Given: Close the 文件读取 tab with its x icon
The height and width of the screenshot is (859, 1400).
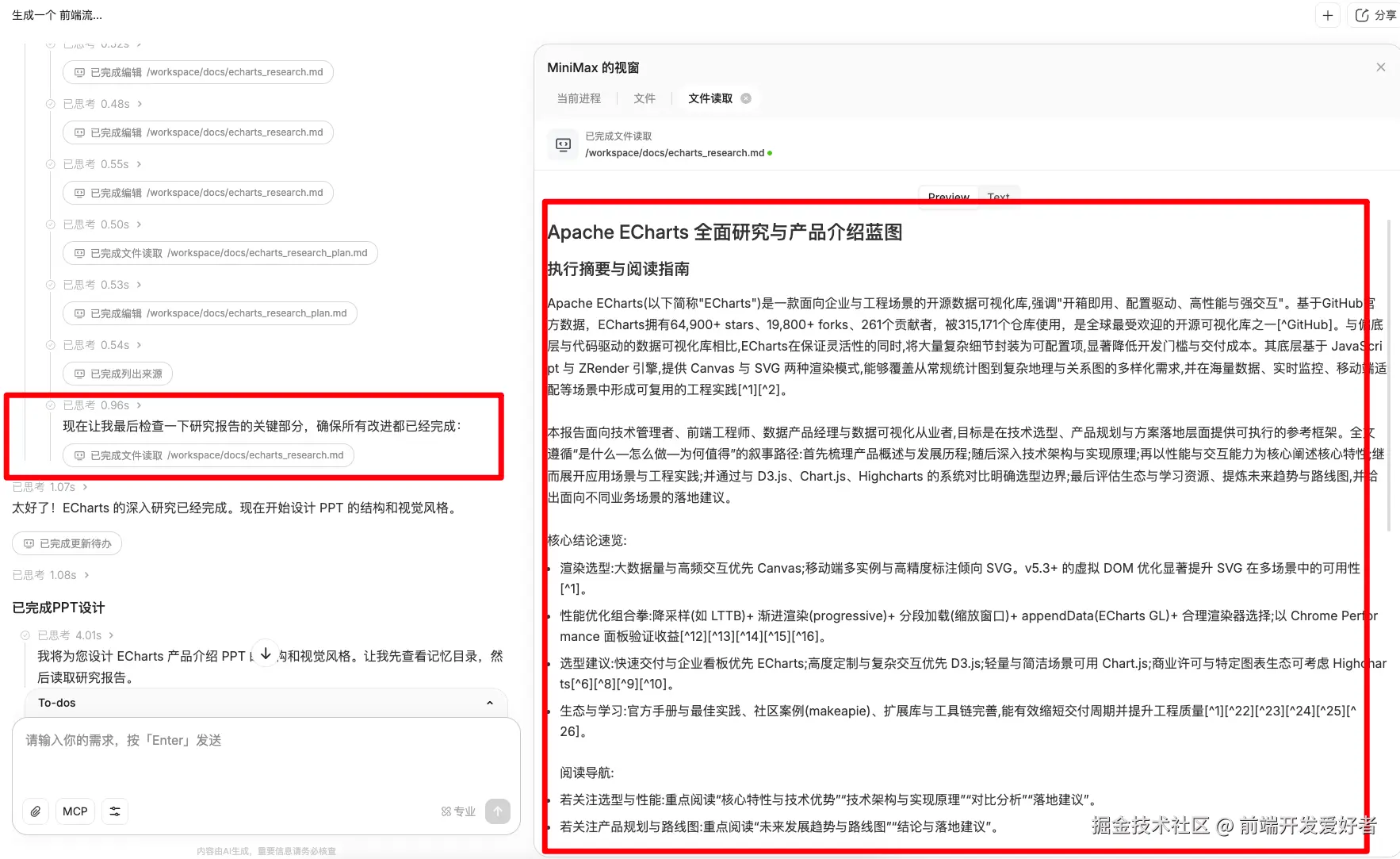Looking at the screenshot, I should point(746,98).
